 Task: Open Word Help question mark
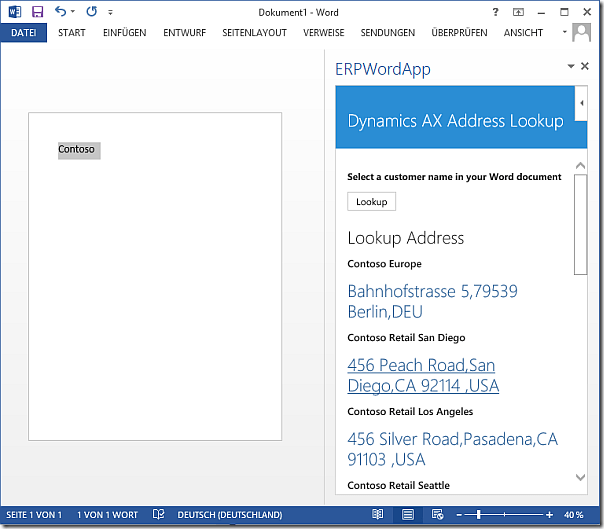[x=496, y=12]
